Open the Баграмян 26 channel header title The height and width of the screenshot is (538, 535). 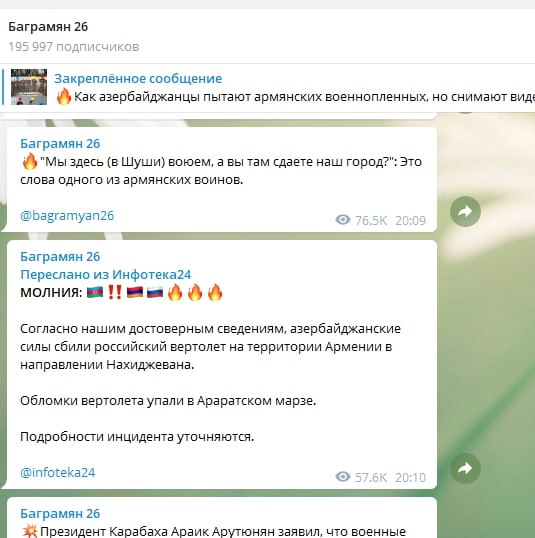coord(48,27)
